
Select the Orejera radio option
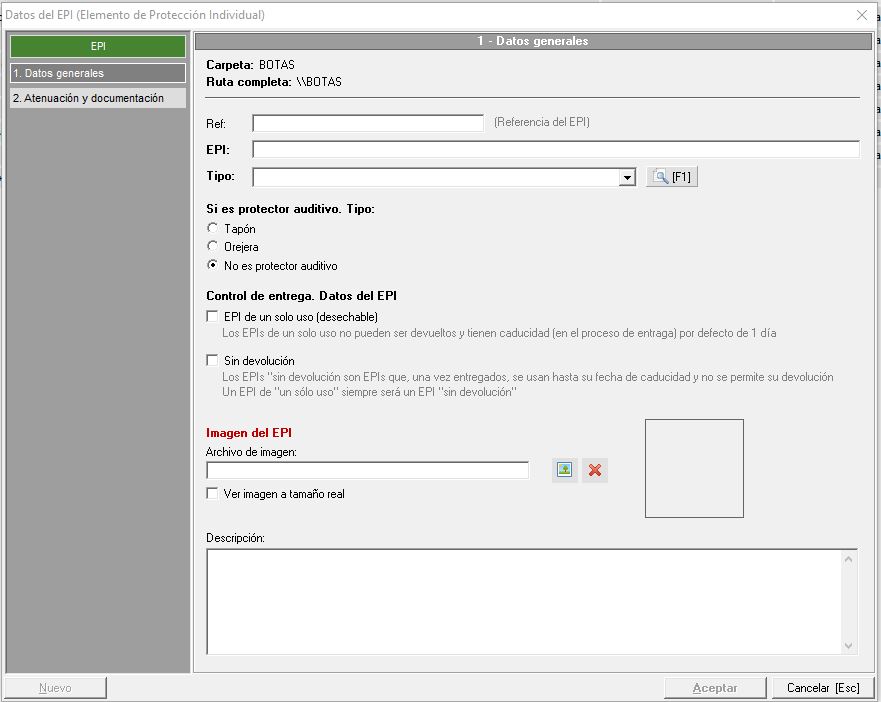(x=212, y=246)
